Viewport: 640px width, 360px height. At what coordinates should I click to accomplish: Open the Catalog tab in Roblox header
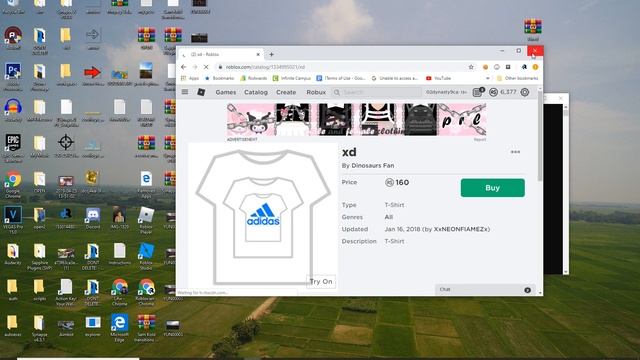coord(256,92)
